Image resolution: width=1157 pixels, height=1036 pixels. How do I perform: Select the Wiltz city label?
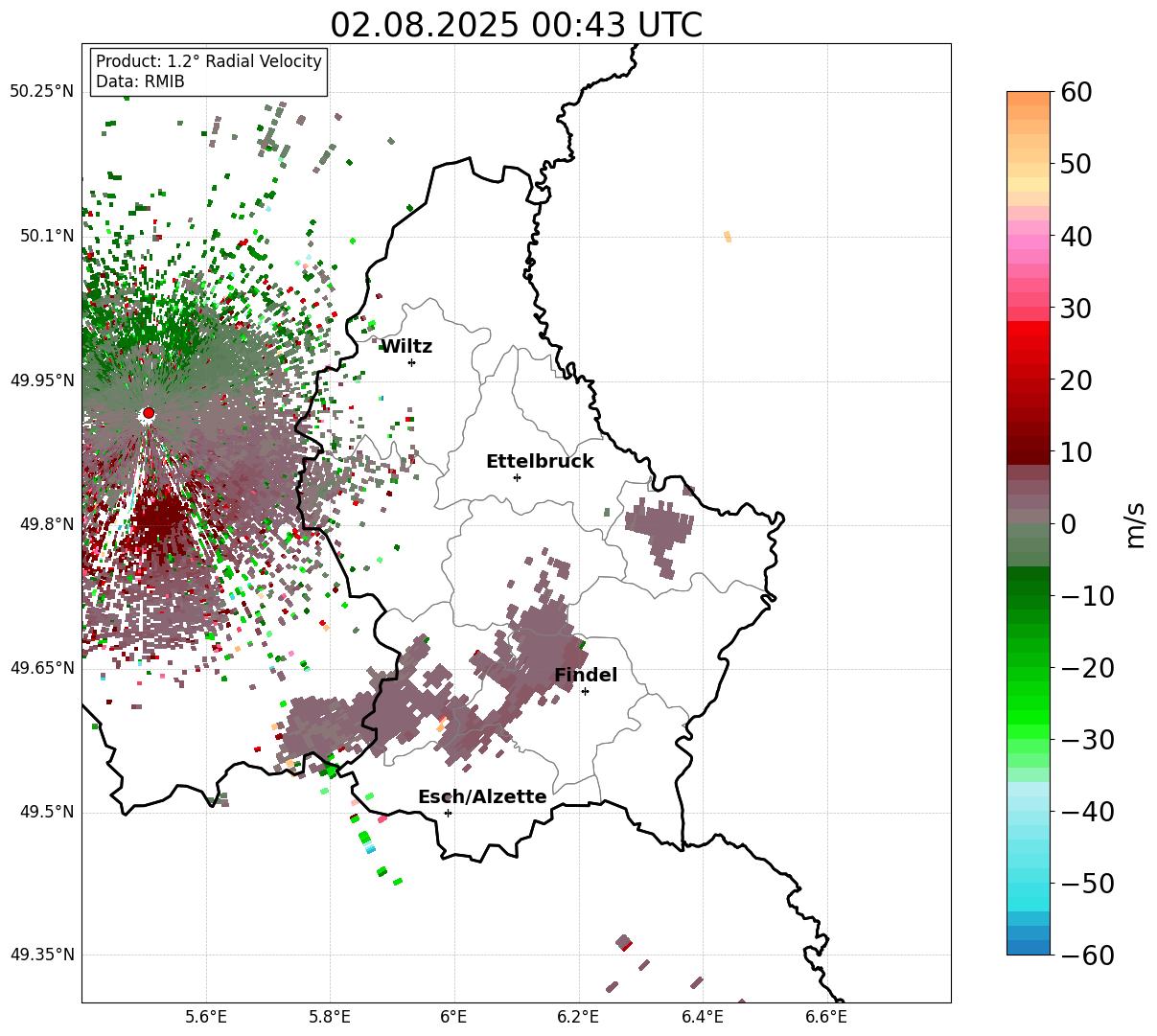[406, 347]
